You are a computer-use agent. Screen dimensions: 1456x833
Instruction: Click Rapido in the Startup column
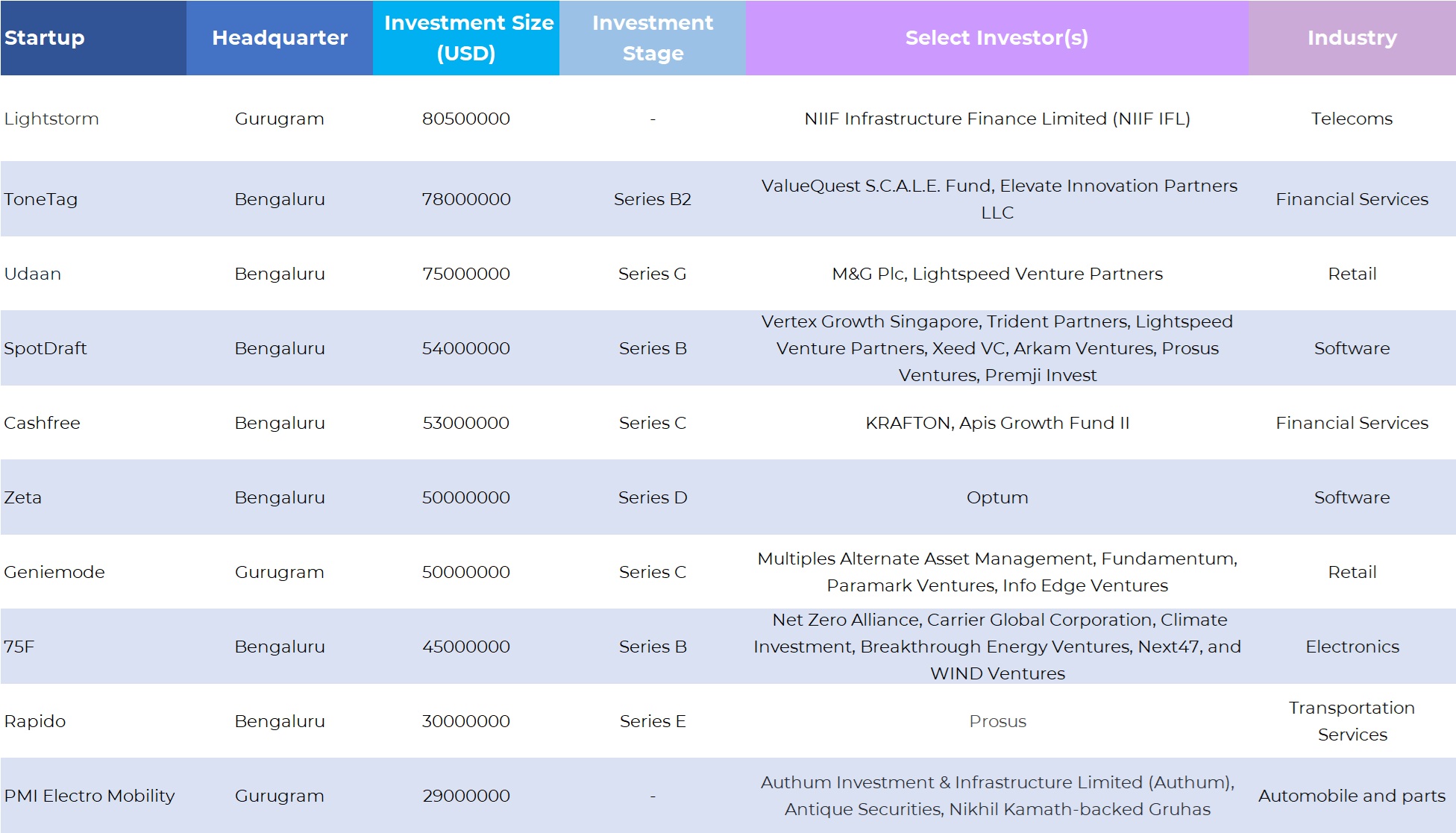coord(35,721)
